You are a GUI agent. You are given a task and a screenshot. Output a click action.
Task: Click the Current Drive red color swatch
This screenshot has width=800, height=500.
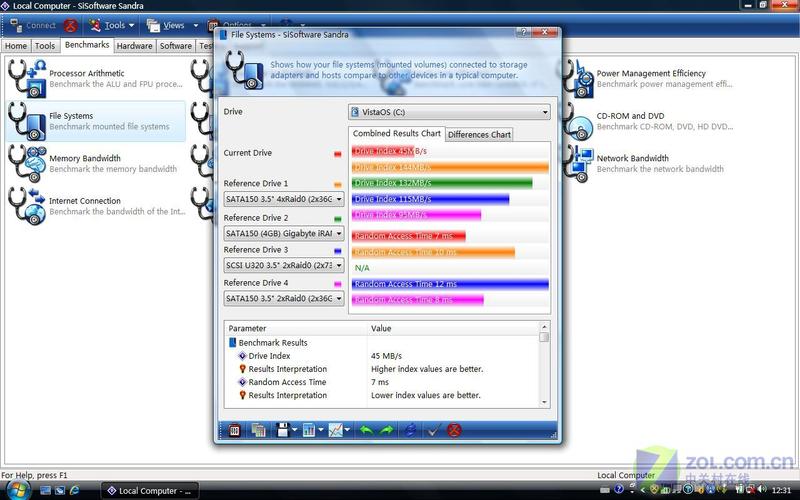coord(337,154)
